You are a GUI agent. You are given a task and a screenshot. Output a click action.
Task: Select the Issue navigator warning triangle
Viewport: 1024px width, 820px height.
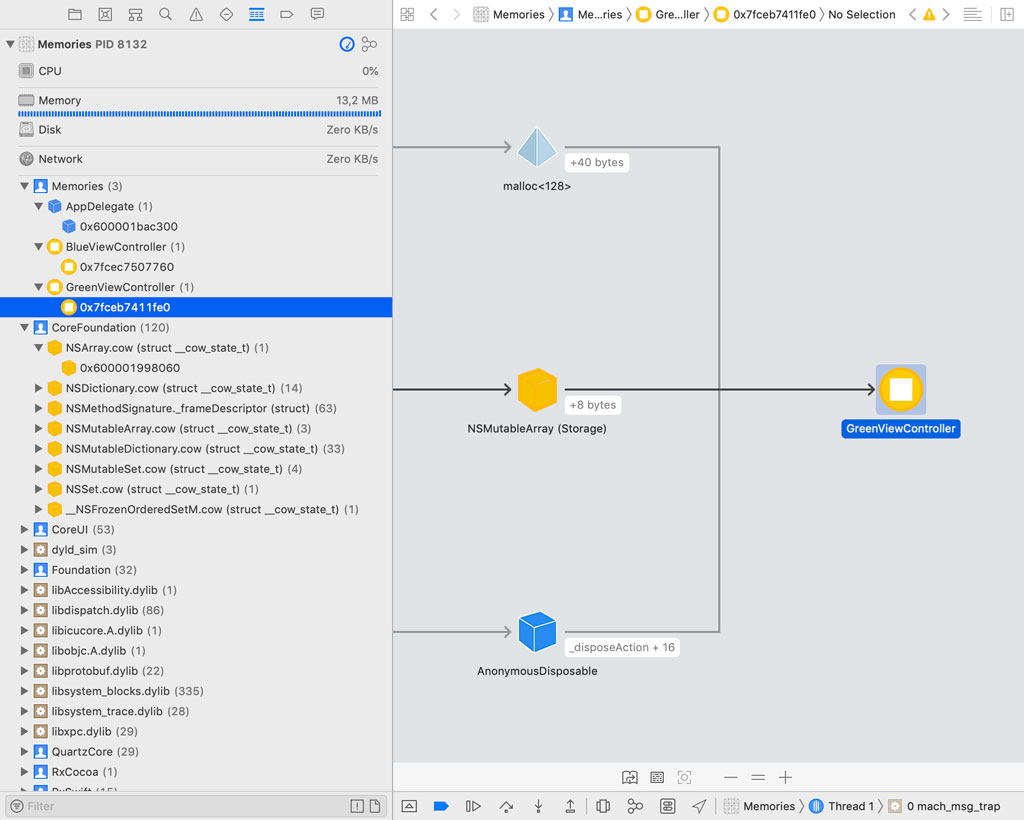(x=195, y=14)
